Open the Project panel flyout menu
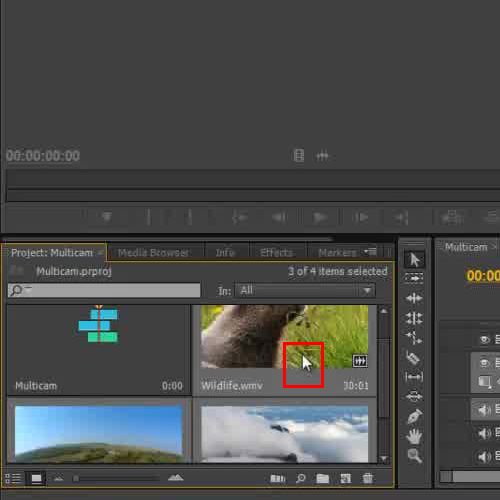This screenshot has width=500, height=500. (370, 252)
